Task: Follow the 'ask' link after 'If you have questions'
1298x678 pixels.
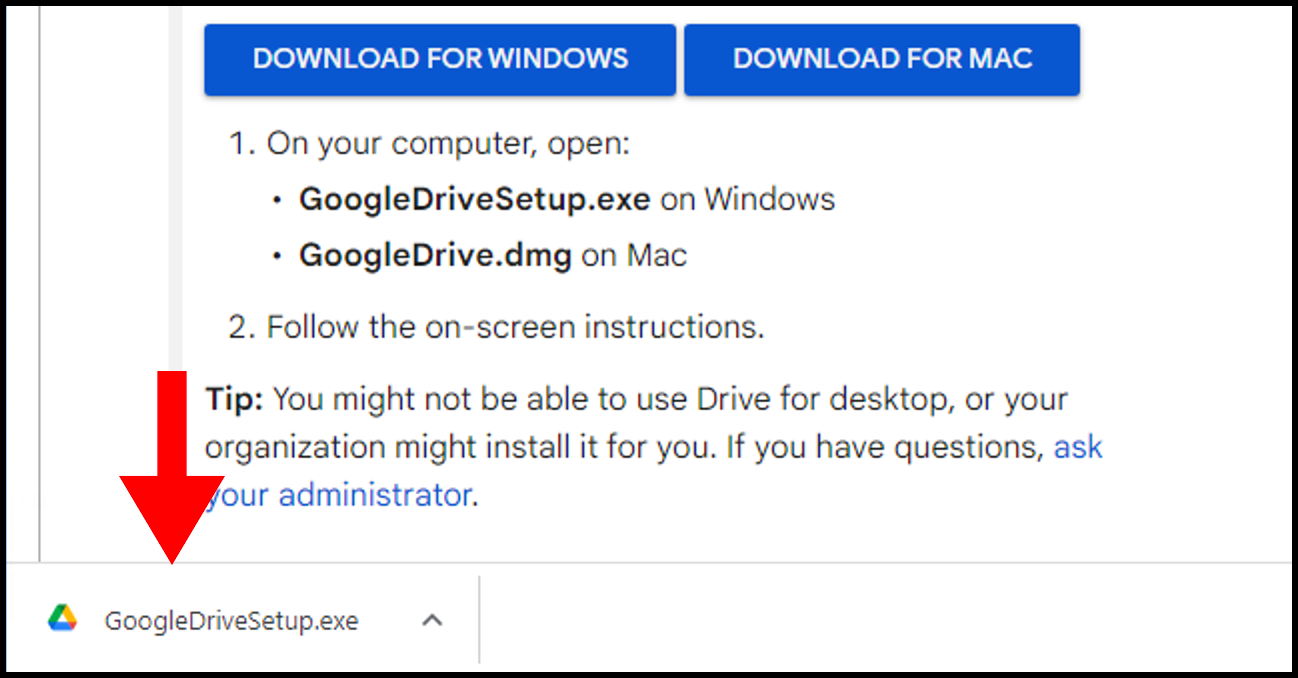Action: coord(1078,447)
